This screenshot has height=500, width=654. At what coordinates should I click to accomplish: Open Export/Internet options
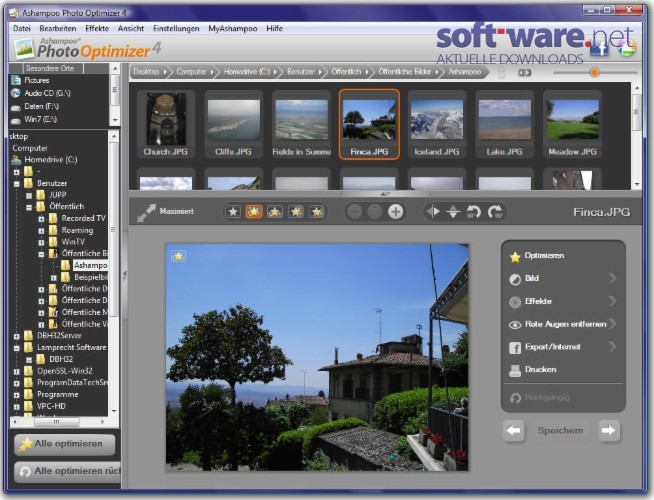pos(562,347)
